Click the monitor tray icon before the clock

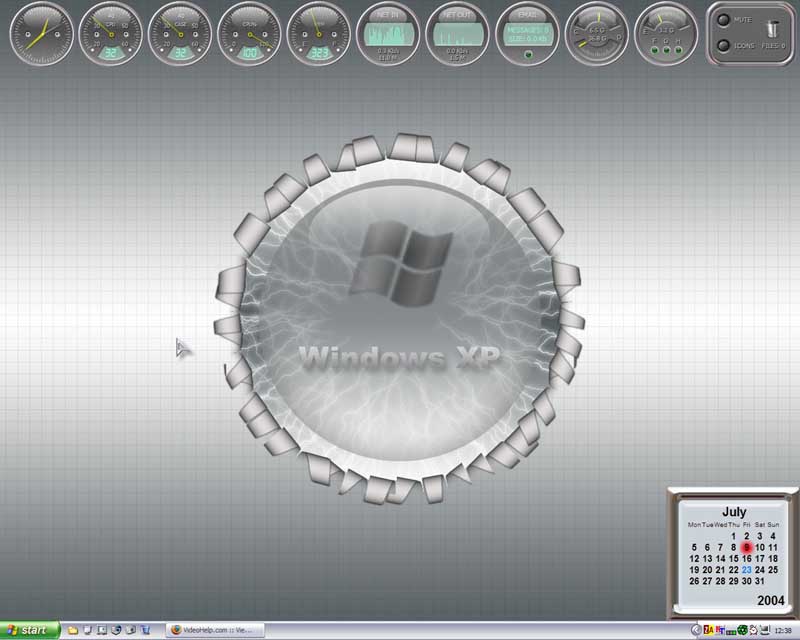(764, 631)
